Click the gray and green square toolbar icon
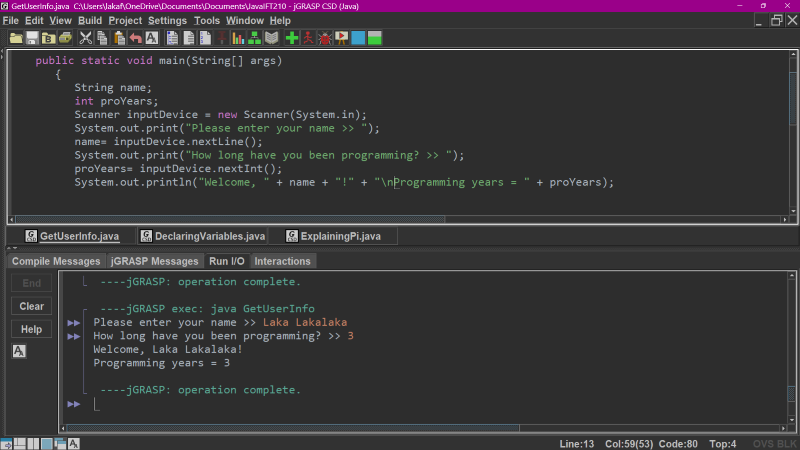Image resolution: width=800 pixels, height=450 pixels. 374,38
